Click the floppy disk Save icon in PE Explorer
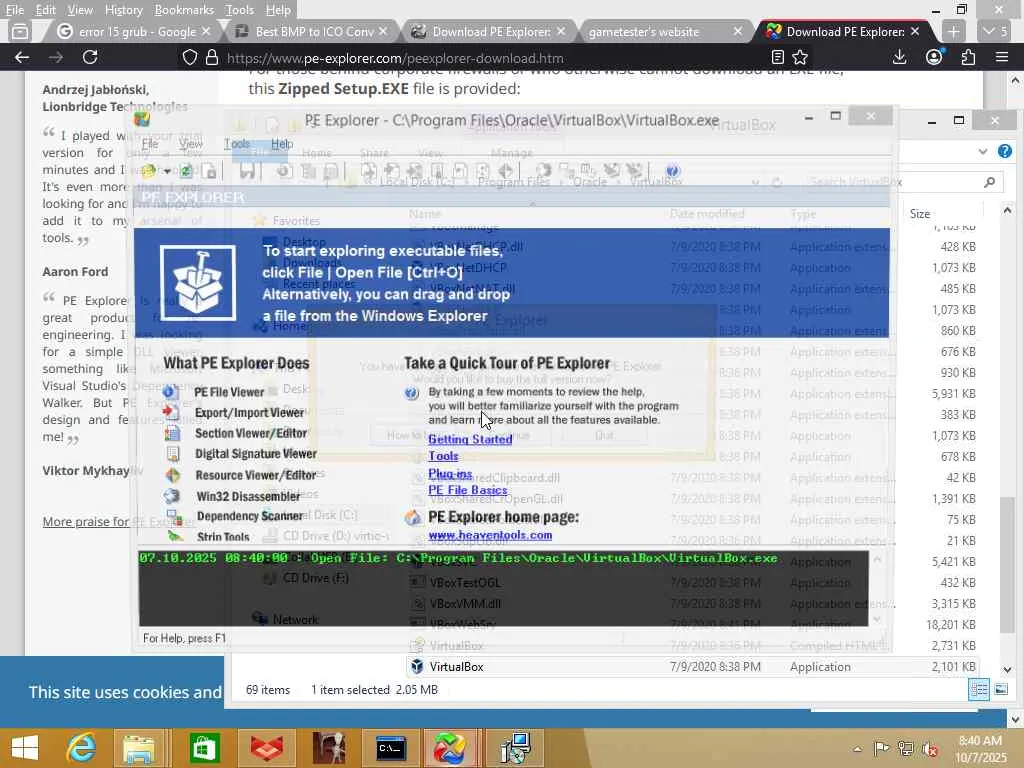Viewport: 1024px width, 768px height. pos(247,172)
